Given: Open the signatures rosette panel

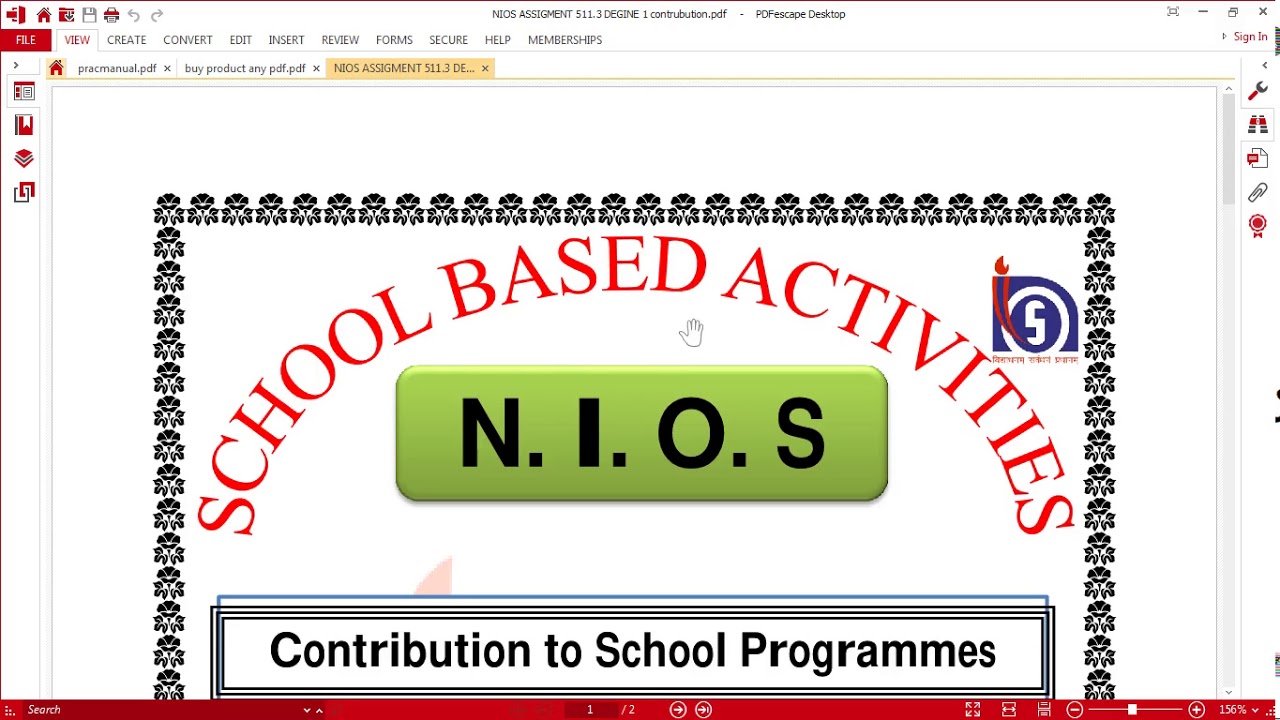Looking at the screenshot, I should point(1258,225).
